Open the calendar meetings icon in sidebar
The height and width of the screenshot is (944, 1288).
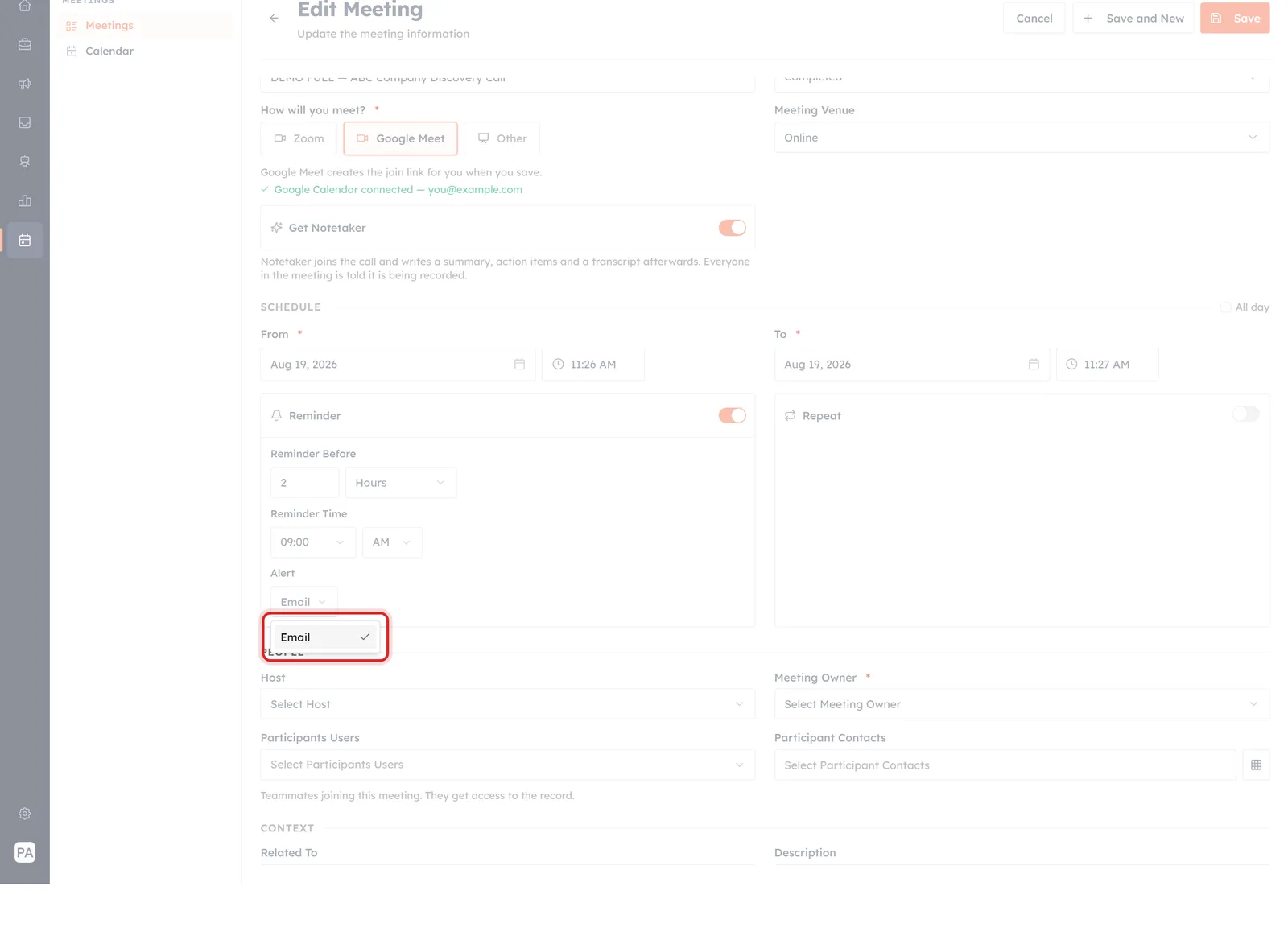pyautogui.click(x=25, y=241)
